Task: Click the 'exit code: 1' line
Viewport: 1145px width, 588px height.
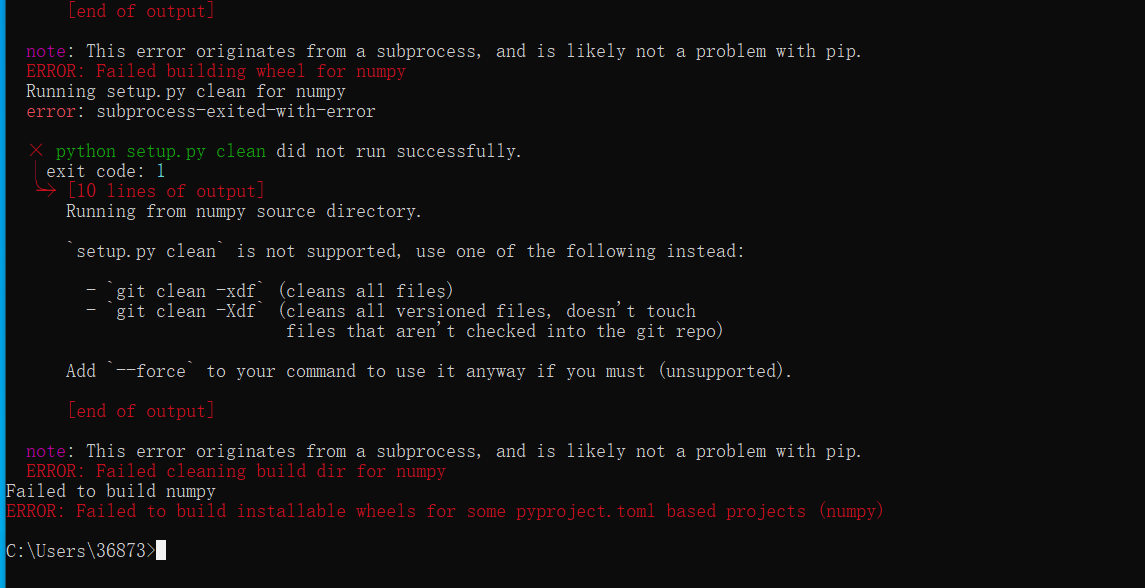Action: click(x=106, y=172)
